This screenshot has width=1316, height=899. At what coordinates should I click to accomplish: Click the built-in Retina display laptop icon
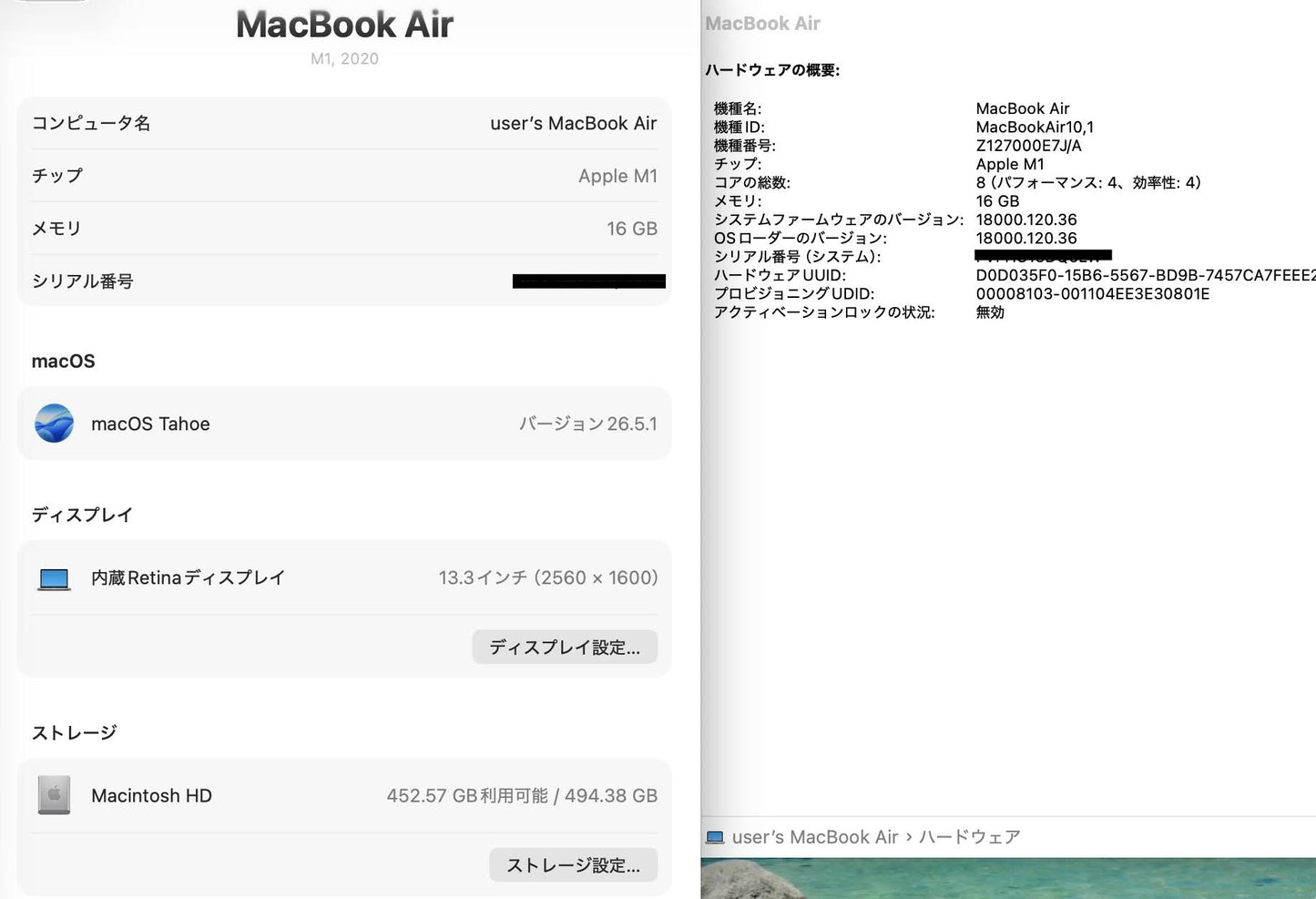coord(54,579)
